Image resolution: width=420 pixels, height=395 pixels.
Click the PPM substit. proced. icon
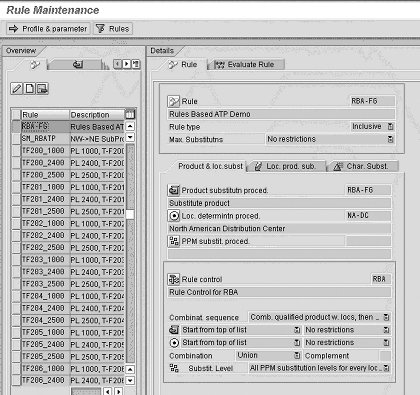(x=173, y=241)
